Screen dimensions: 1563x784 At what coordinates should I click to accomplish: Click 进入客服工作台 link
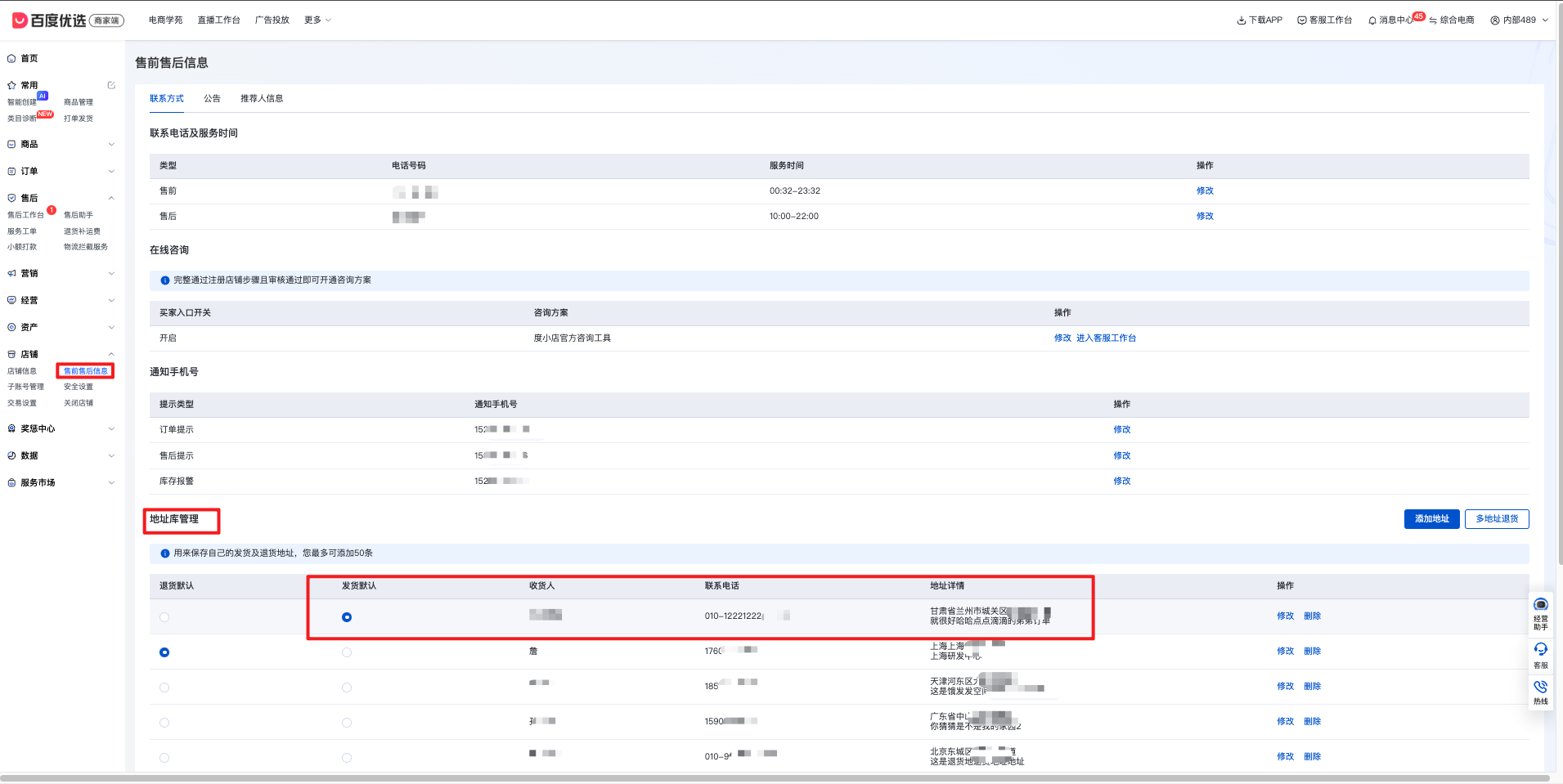pyautogui.click(x=1106, y=338)
